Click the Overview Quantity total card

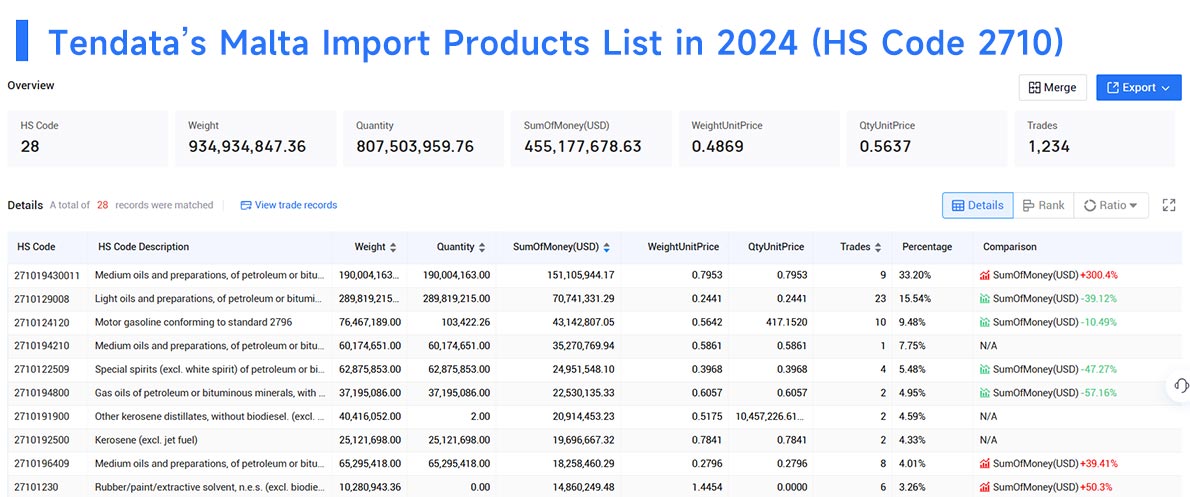423,139
